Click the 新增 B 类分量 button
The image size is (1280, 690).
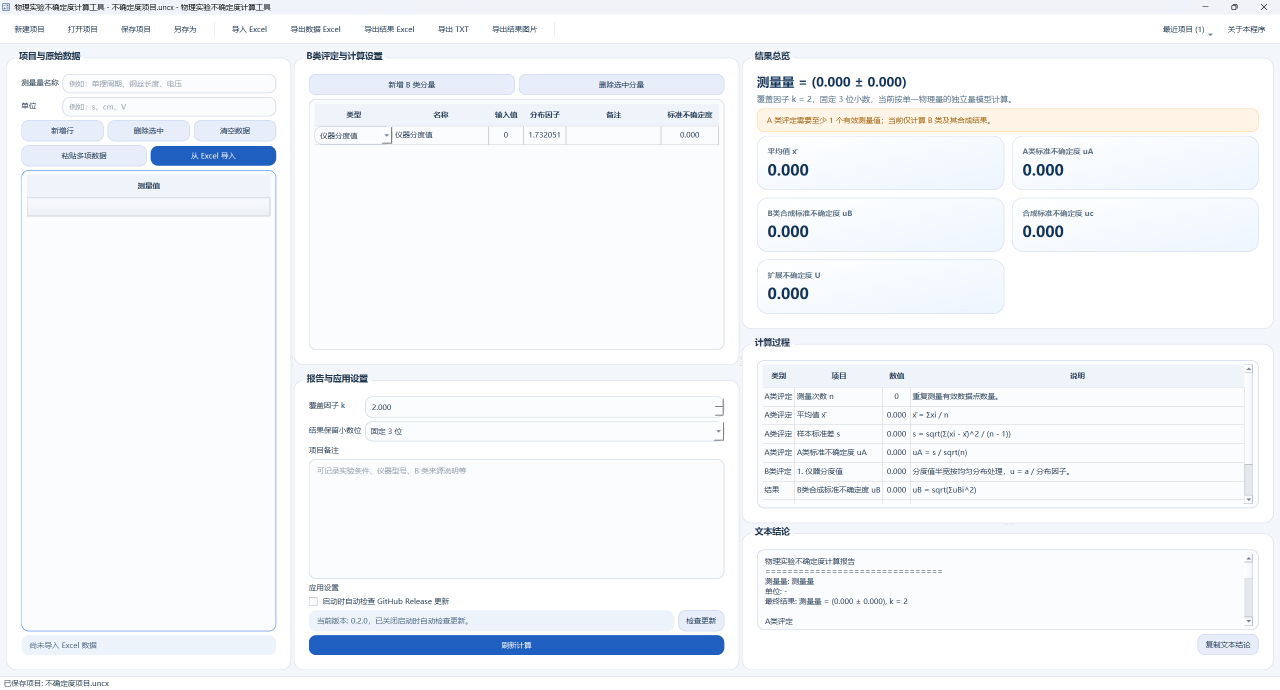tap(411, 85)
